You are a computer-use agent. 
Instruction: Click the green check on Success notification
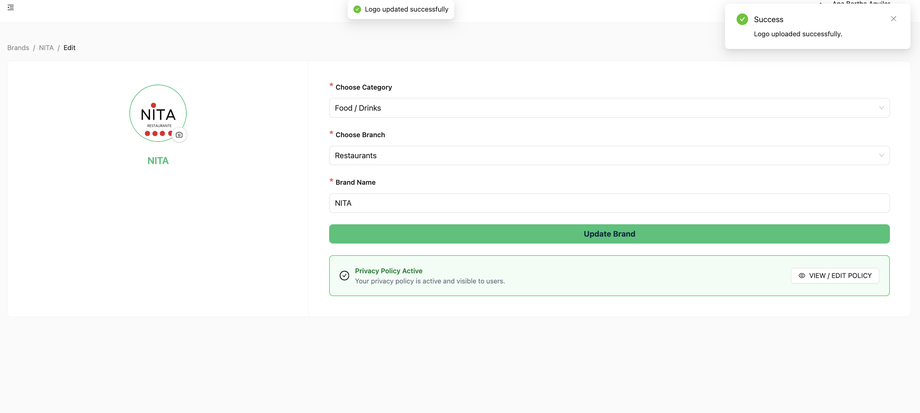coord(742,19)
